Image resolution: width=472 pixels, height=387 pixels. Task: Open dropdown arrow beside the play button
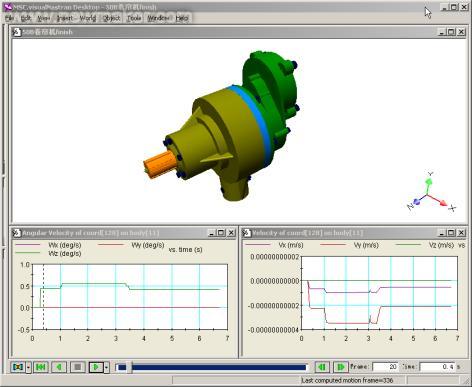click(106, 367)
